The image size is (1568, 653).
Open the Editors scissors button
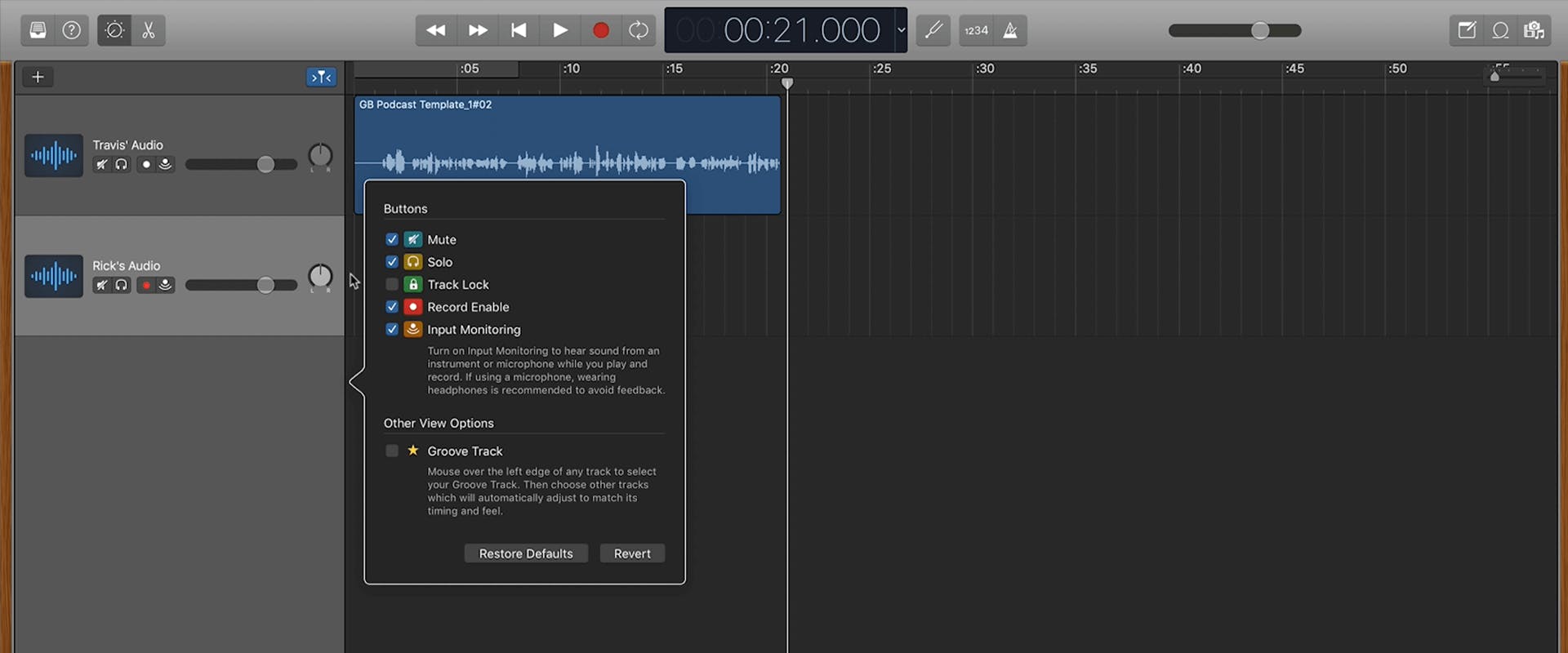(149, 30)
